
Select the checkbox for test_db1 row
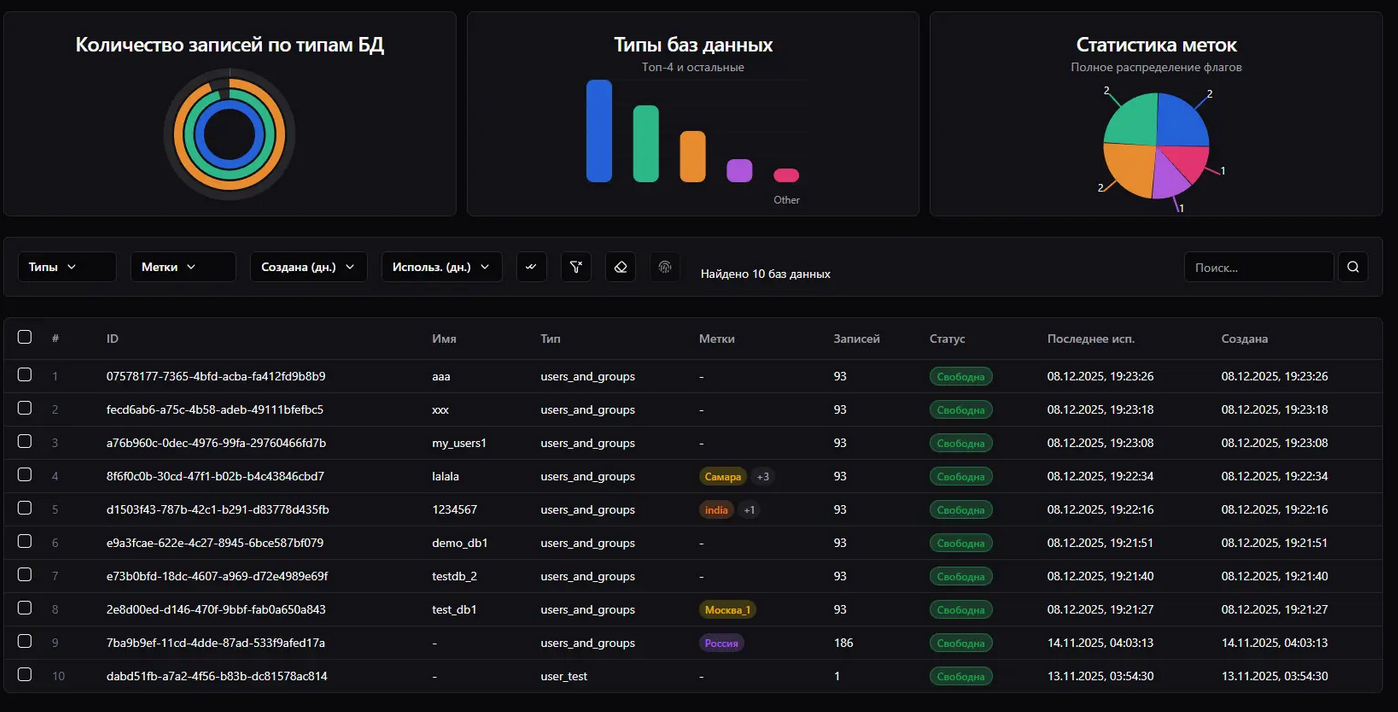[25, 608]
